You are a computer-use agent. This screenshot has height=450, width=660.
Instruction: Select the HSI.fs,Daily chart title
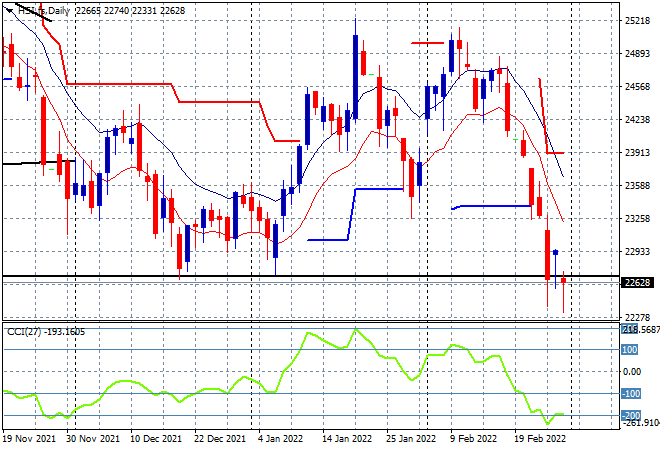pyautogui.click(x=44, y=11)
